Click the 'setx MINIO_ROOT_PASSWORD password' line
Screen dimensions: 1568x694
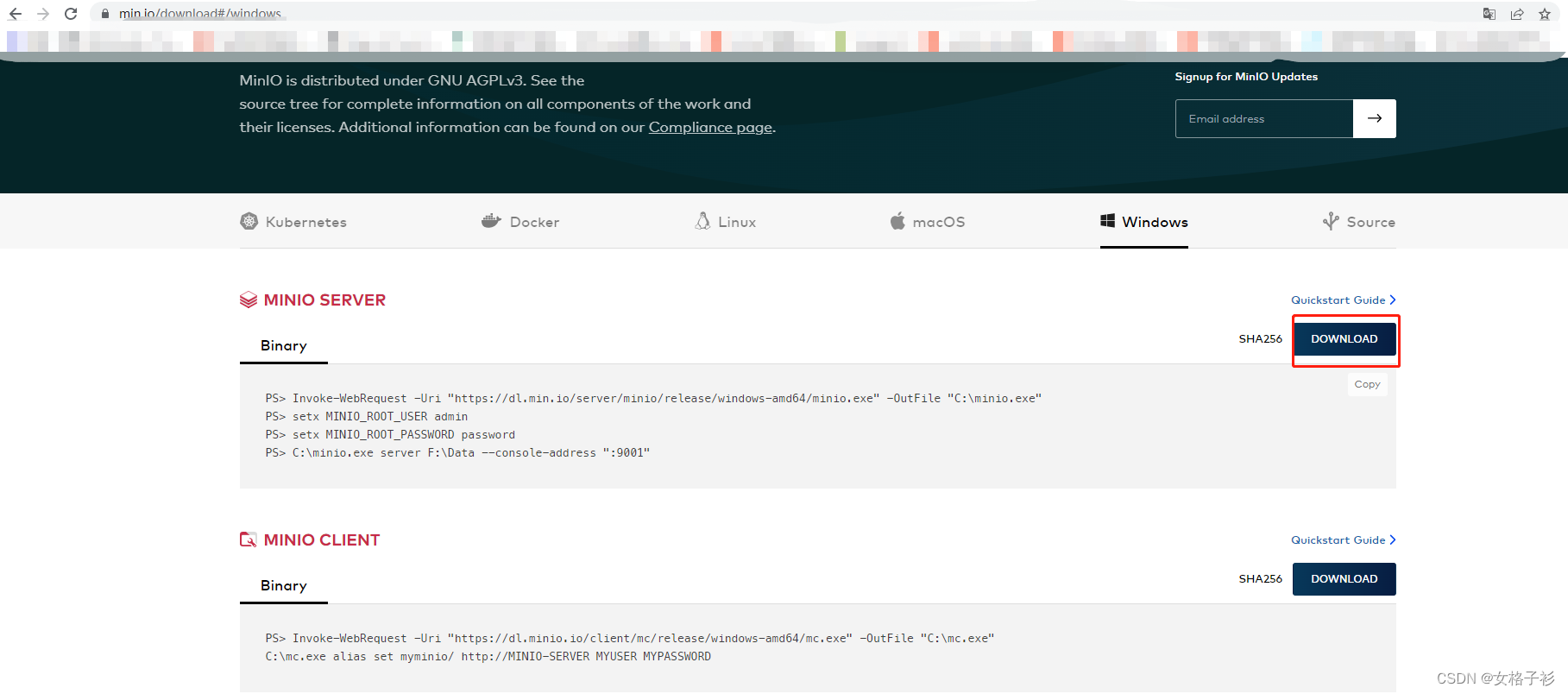(390, 435)
